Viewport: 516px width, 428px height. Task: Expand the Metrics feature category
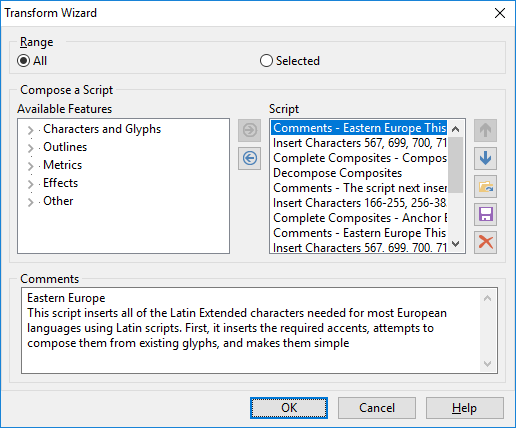pyautogui.click(x=30, y=166)
